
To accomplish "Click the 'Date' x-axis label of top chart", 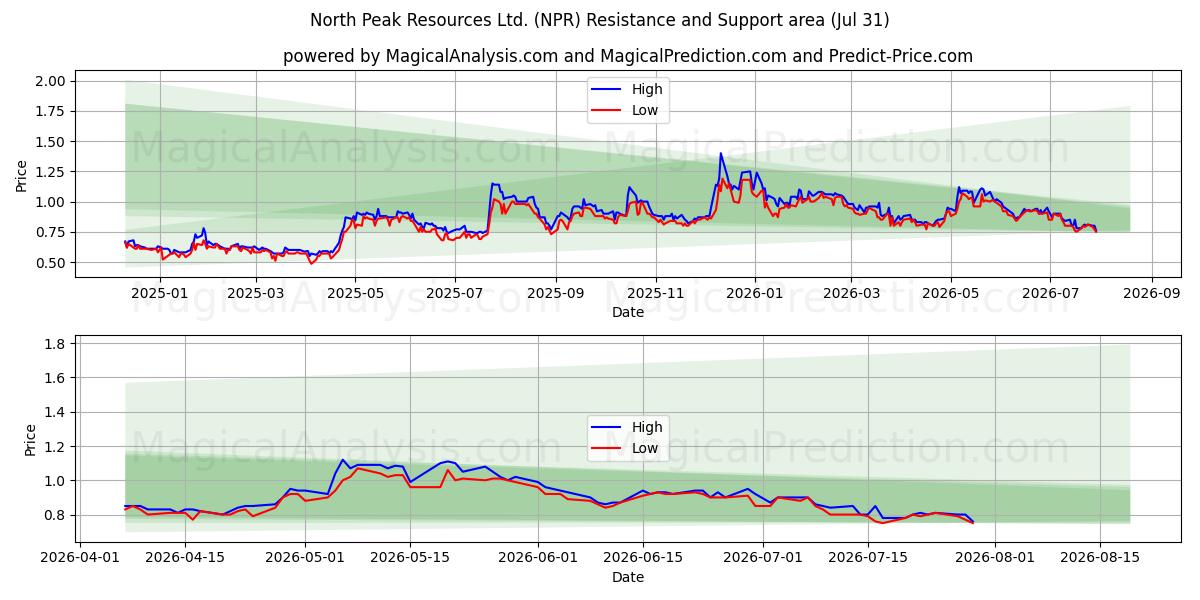I will [628, 313].
